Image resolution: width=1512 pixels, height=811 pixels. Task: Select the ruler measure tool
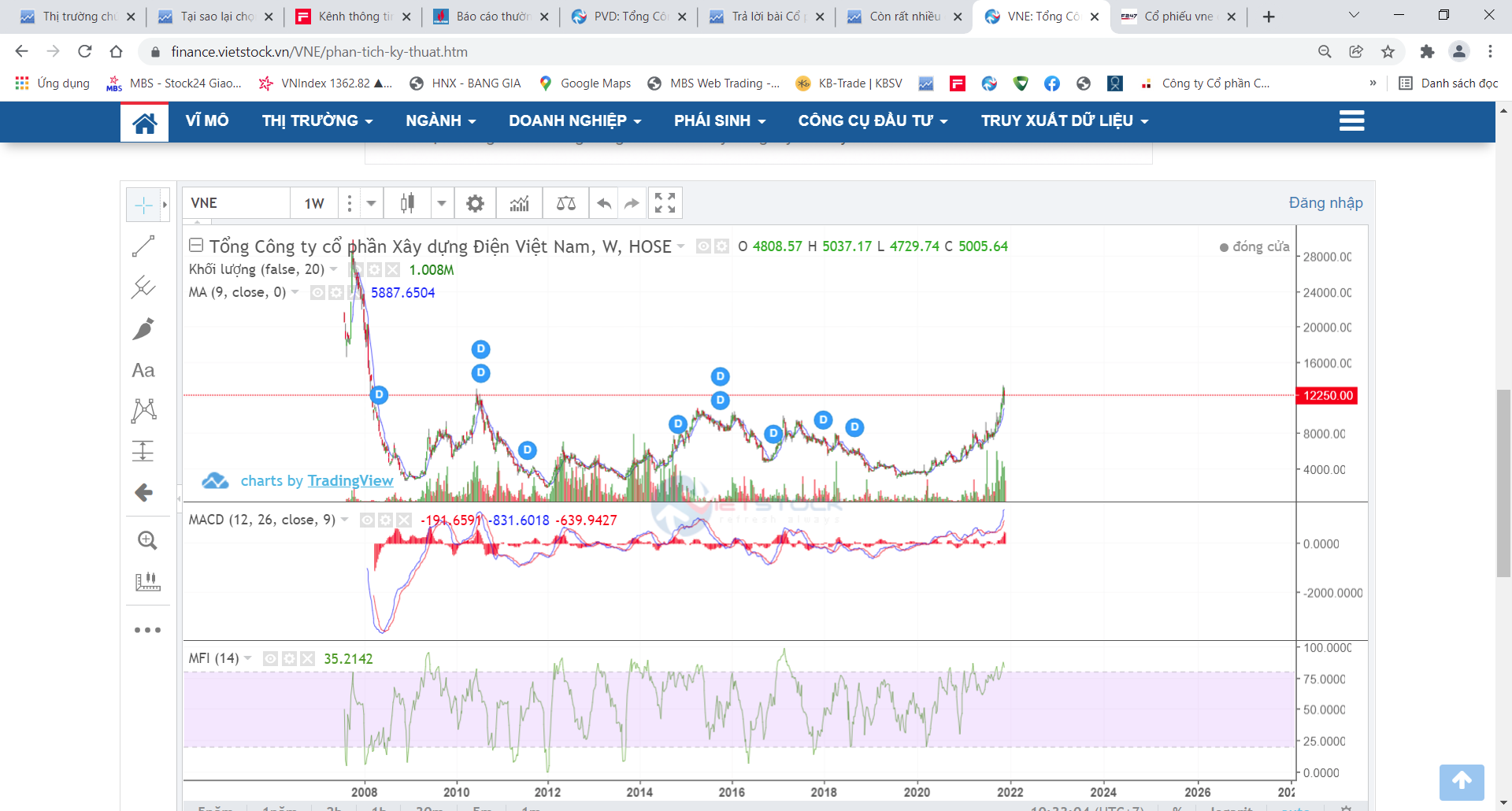(147, 582)
